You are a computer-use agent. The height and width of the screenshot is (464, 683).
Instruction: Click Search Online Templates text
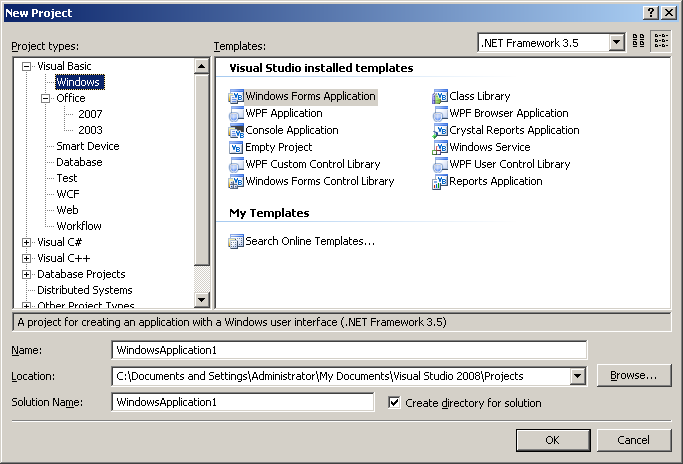pos(310,241)
